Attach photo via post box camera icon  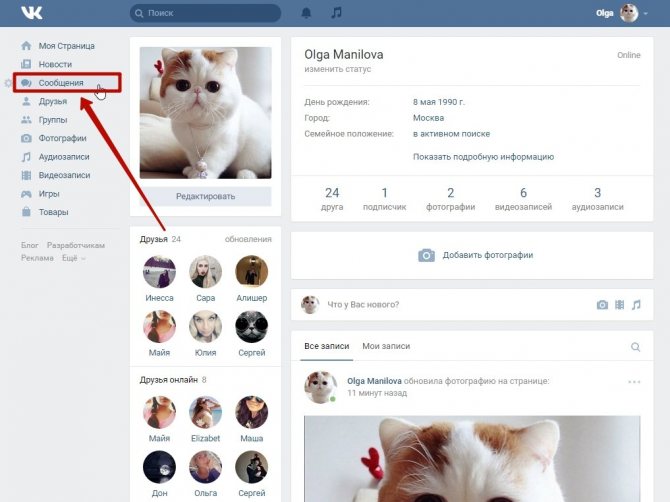(x=602, y=305)
